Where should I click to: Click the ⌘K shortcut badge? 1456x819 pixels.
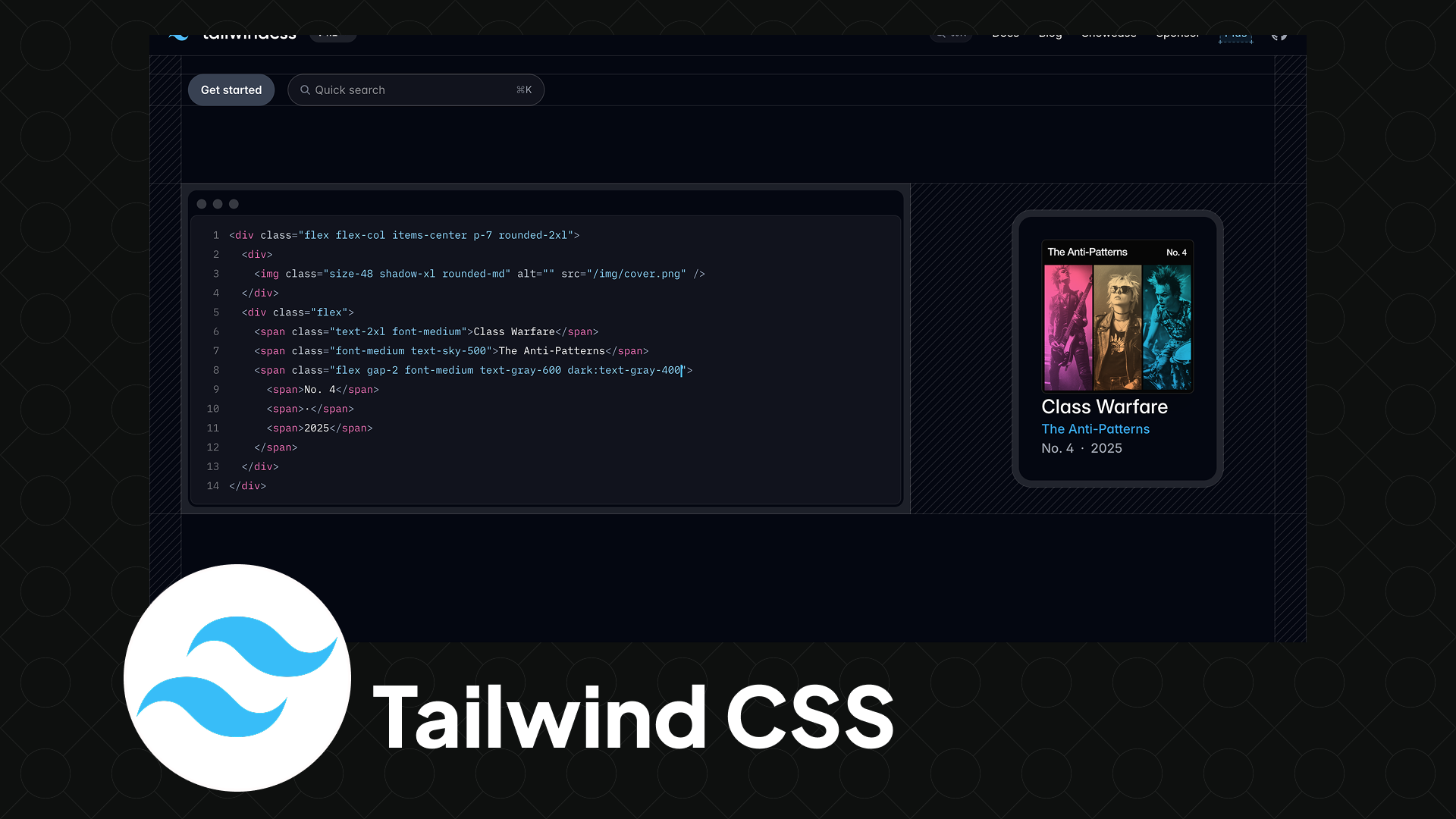(524, 90)
